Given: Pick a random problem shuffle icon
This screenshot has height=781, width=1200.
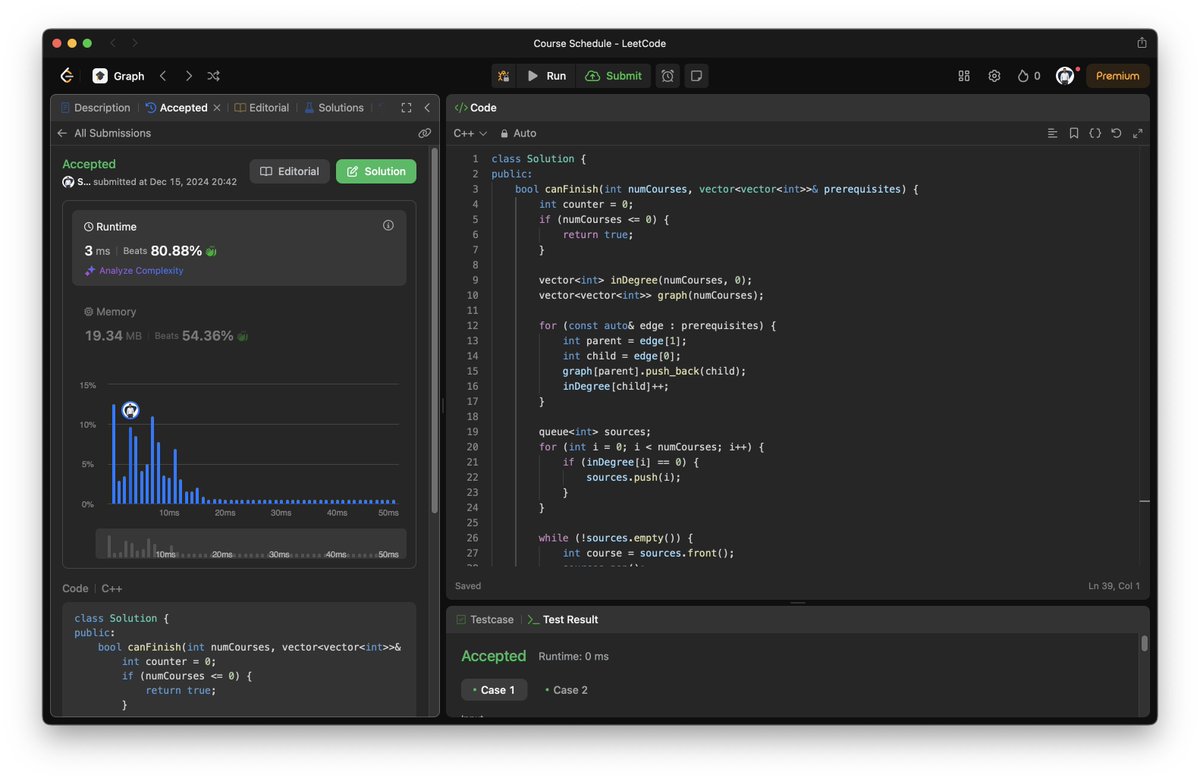Looking at the screenshot, I should [x=214, y=76].
